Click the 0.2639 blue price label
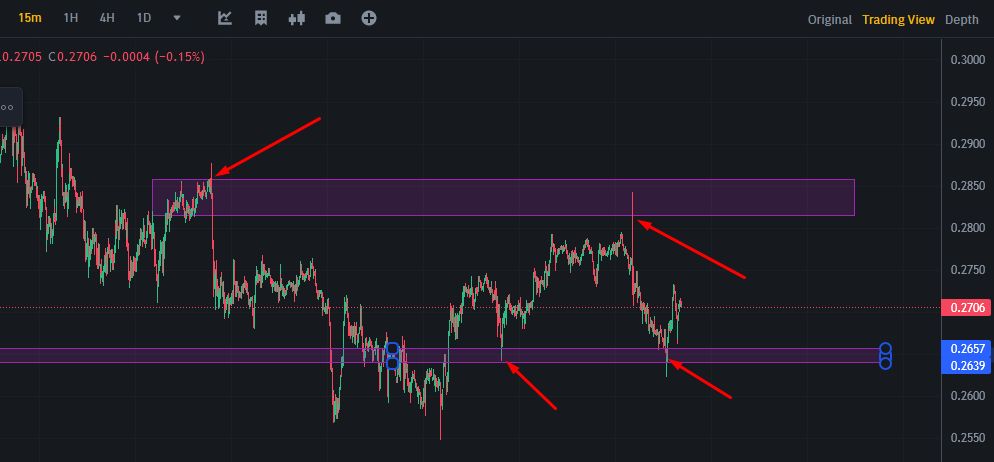Viewport: 994px width, 462px height. coord(967,366)
